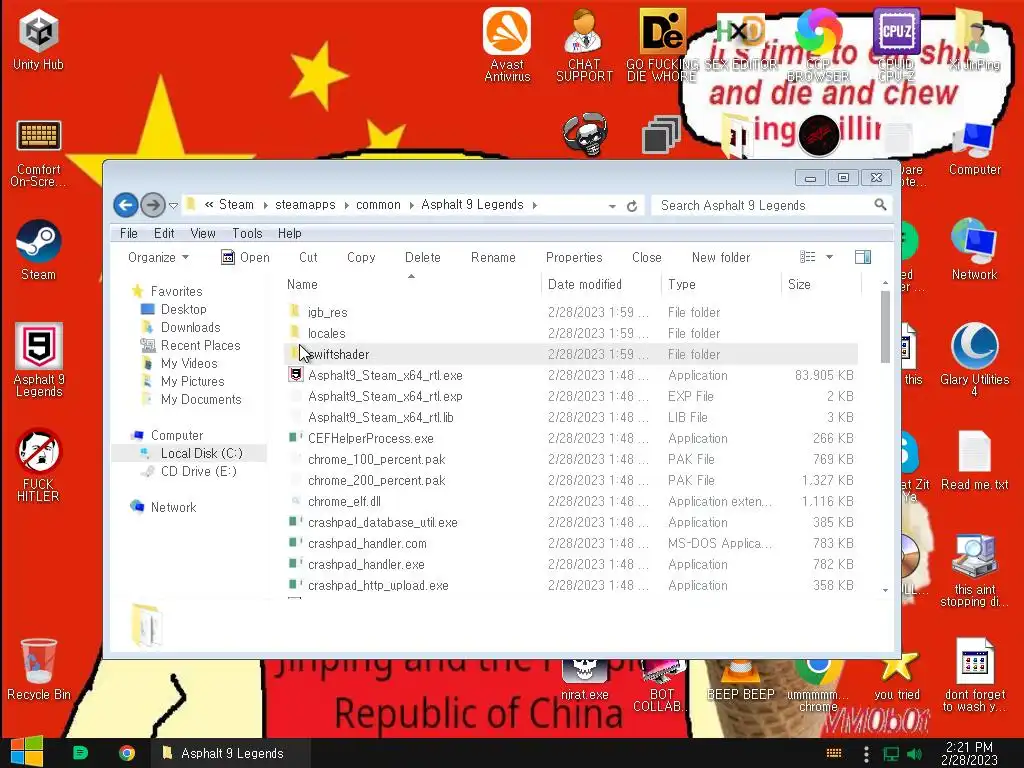Viewport: 1024px width, 768px height.
Task: Open the Read me.txt desktop file
Action: 974,460
